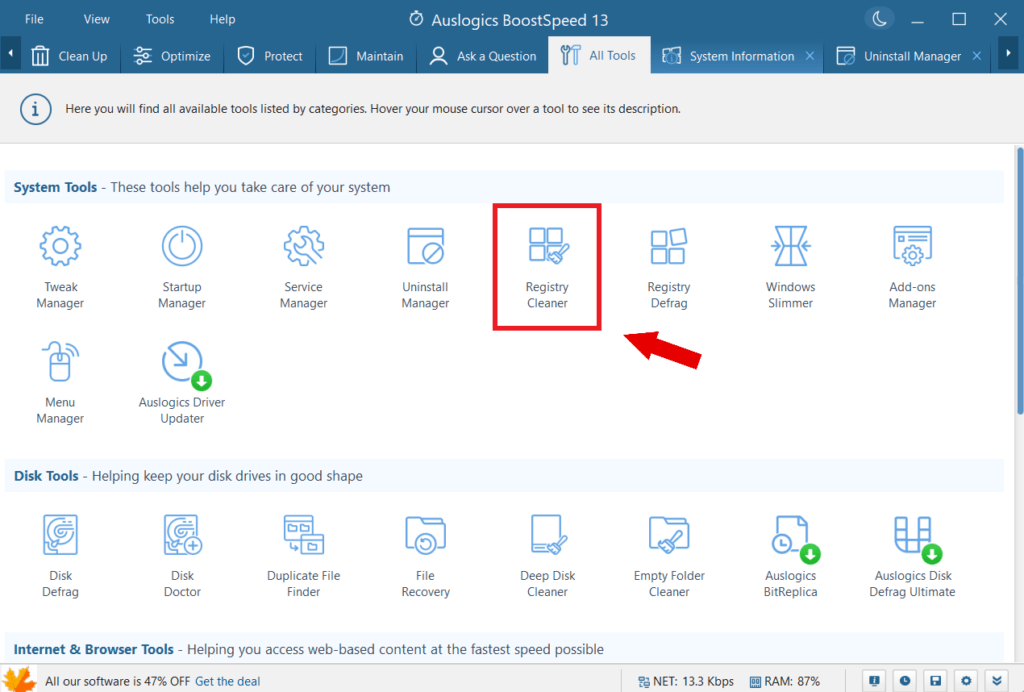Start the Deep Disk Cleaner
Viewport: 1024px width, 692px height.
pyautogui.click(x=546, y=553)
